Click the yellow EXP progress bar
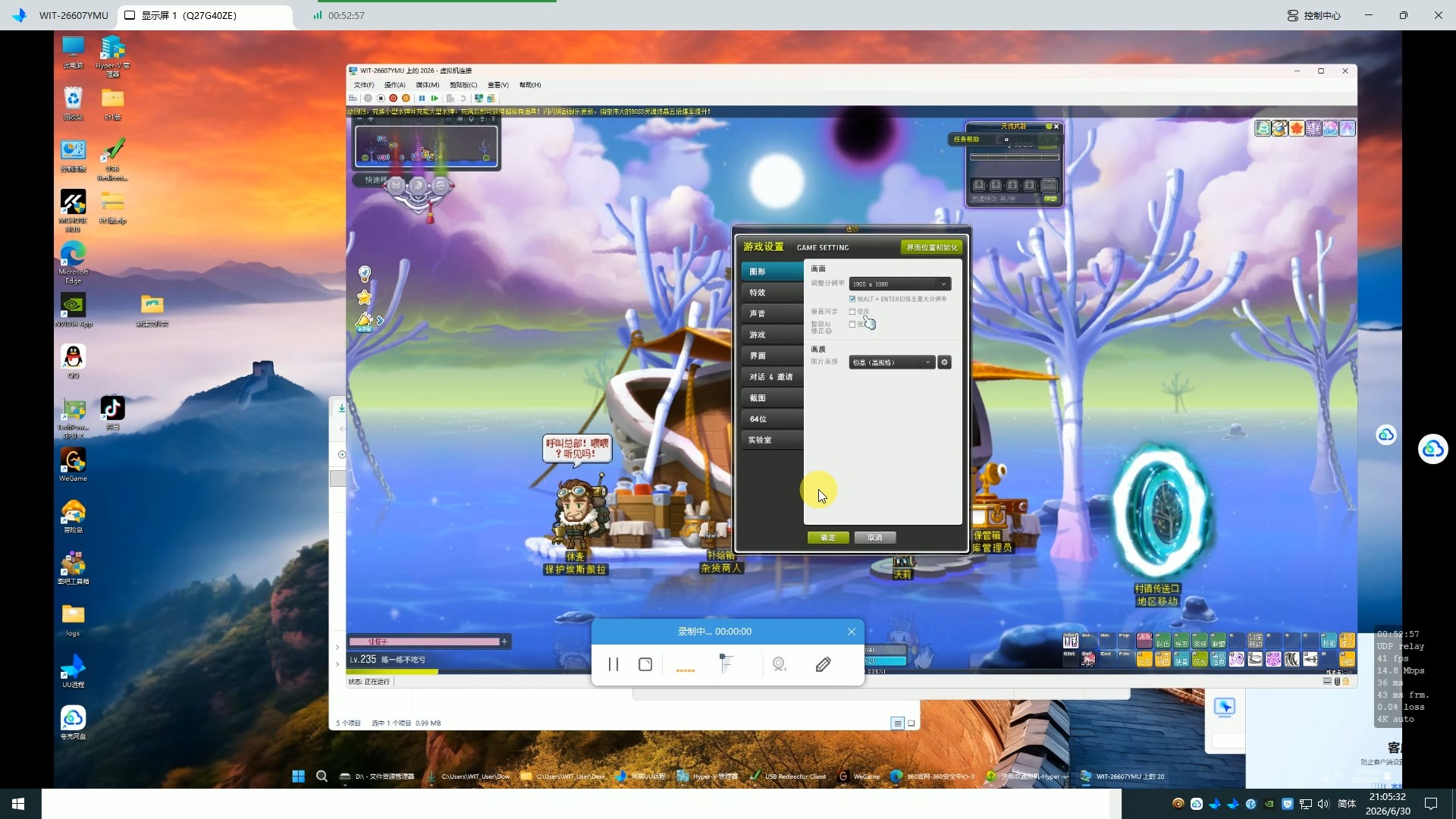 coord(392,672)
